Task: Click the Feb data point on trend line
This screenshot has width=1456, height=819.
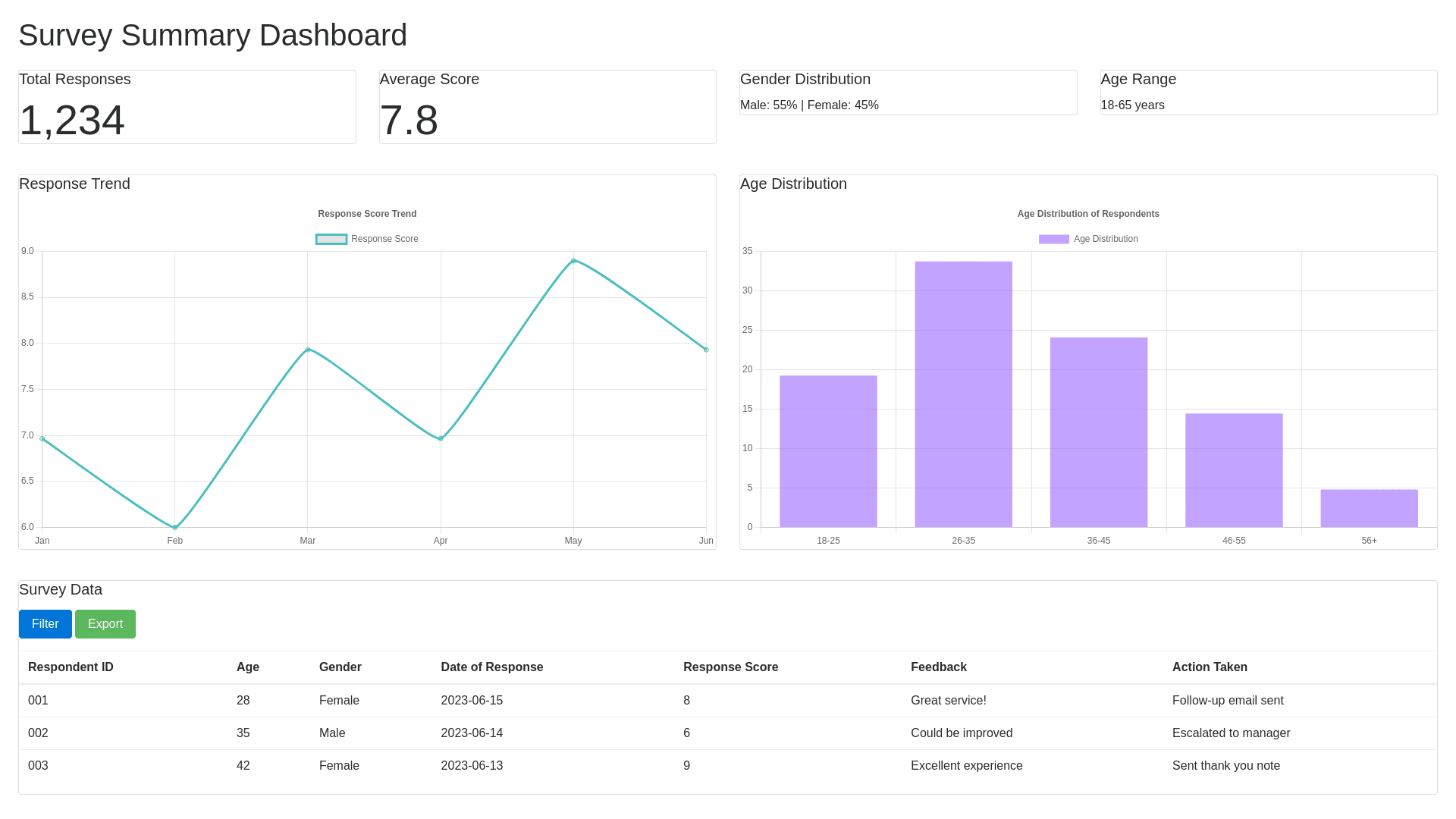Action: coord(175,527)
